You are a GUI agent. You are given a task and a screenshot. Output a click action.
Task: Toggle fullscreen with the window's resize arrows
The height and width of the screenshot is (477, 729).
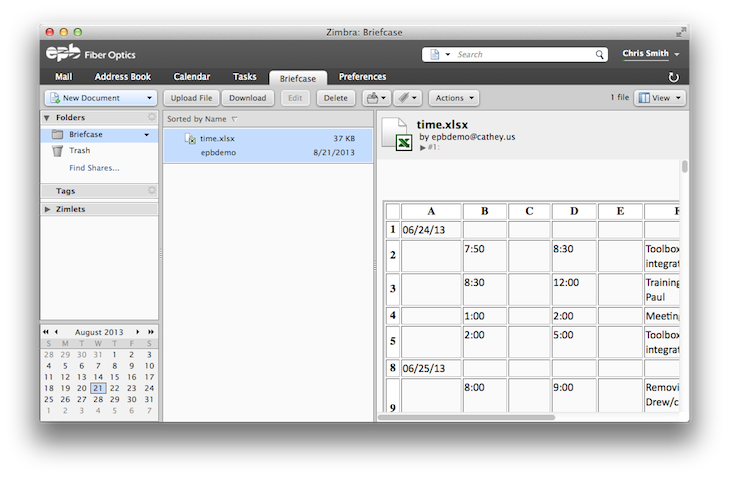681,32
